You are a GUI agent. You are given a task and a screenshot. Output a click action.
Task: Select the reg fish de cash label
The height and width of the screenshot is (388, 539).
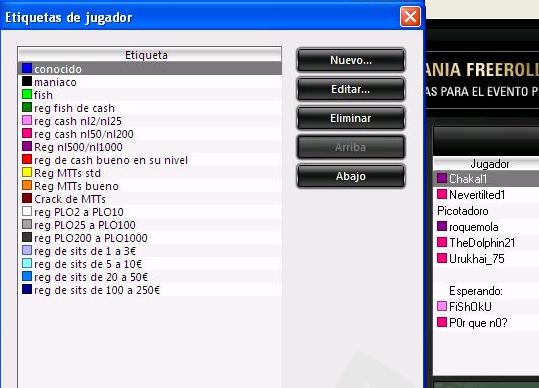150,108
